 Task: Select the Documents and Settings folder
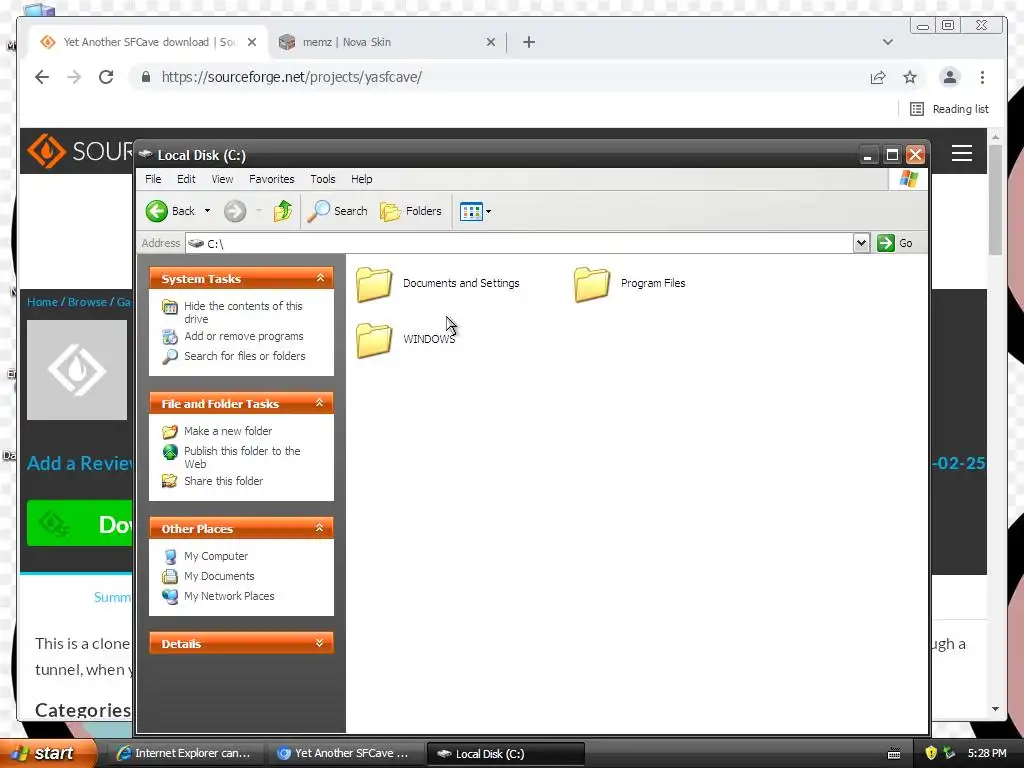click(x=439, y=283)
